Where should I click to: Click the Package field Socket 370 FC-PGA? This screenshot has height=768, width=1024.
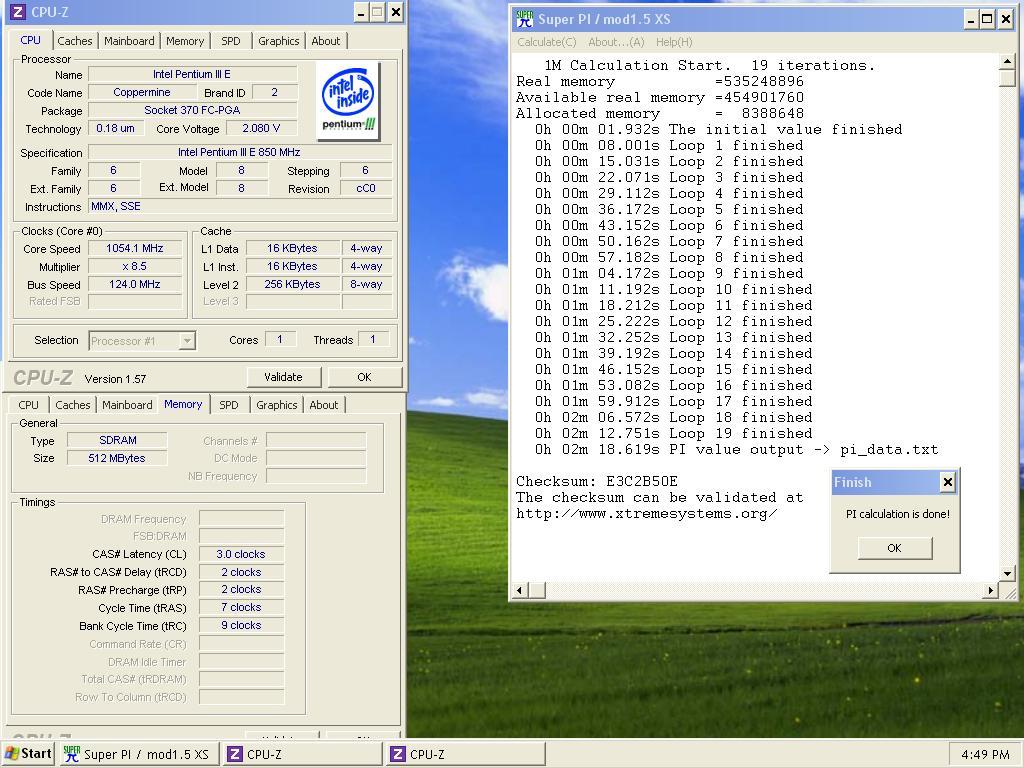pyautogui.click(x=192, y=110)
